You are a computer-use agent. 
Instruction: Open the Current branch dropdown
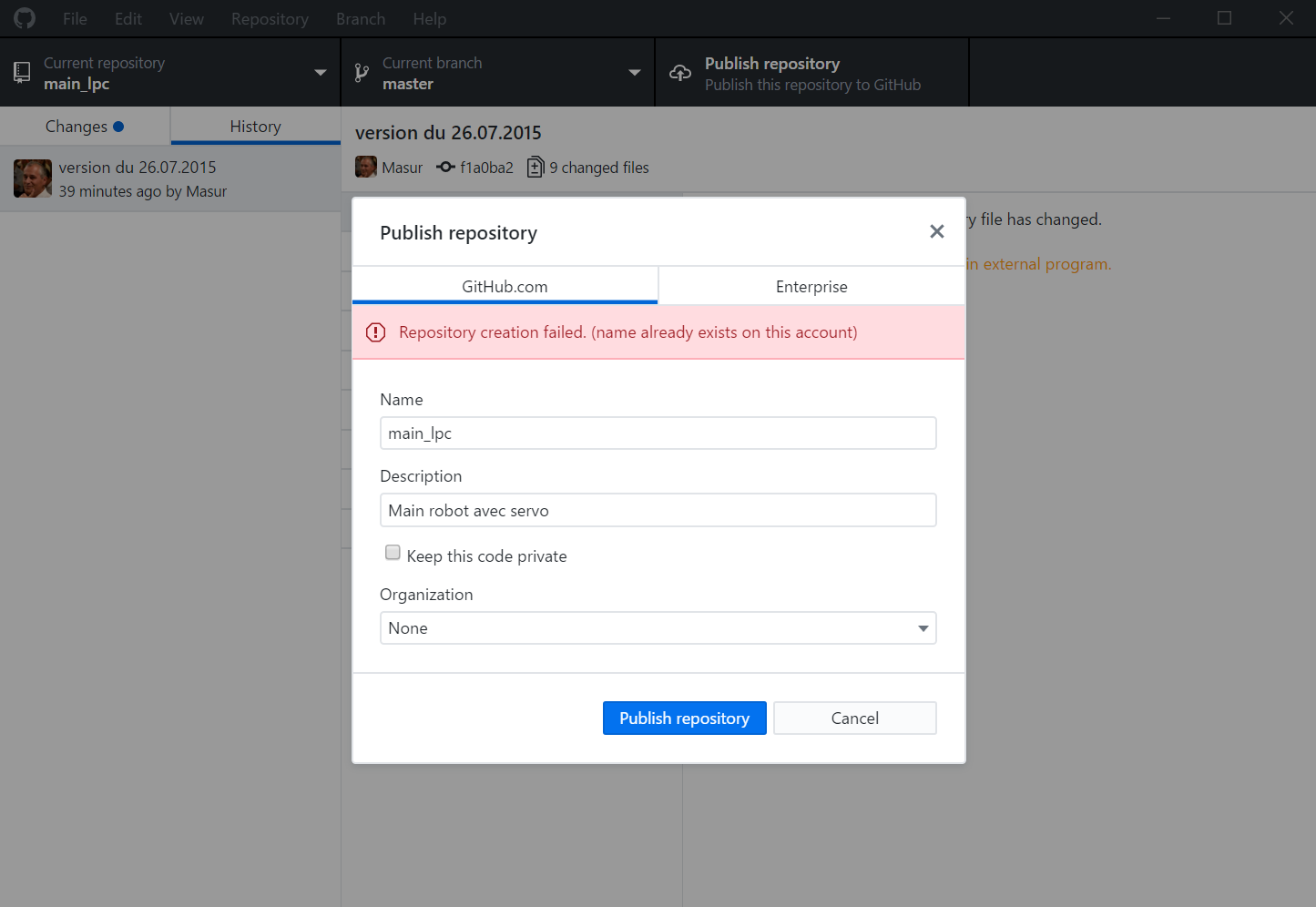497,73
